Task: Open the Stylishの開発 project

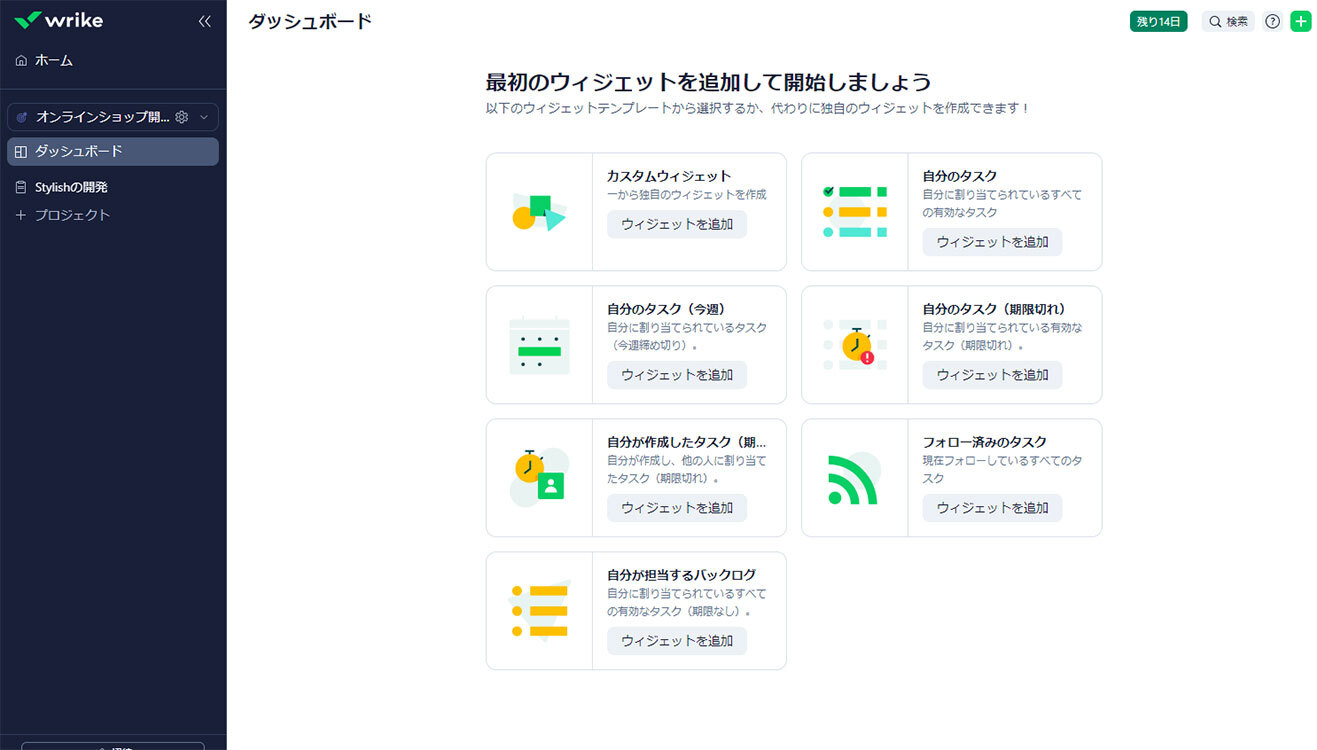Action: click(x=71, y=187)
